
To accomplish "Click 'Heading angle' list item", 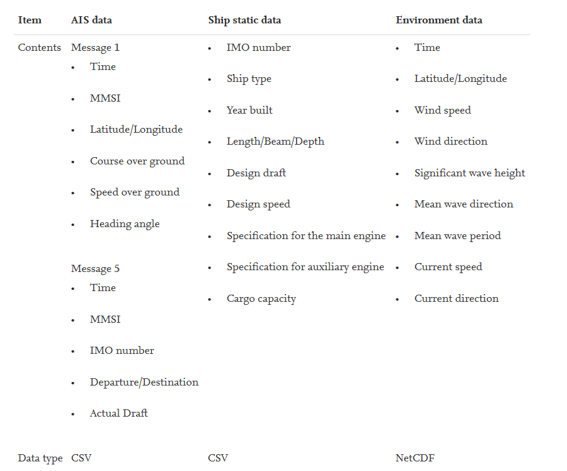I will tap(124, 224).
